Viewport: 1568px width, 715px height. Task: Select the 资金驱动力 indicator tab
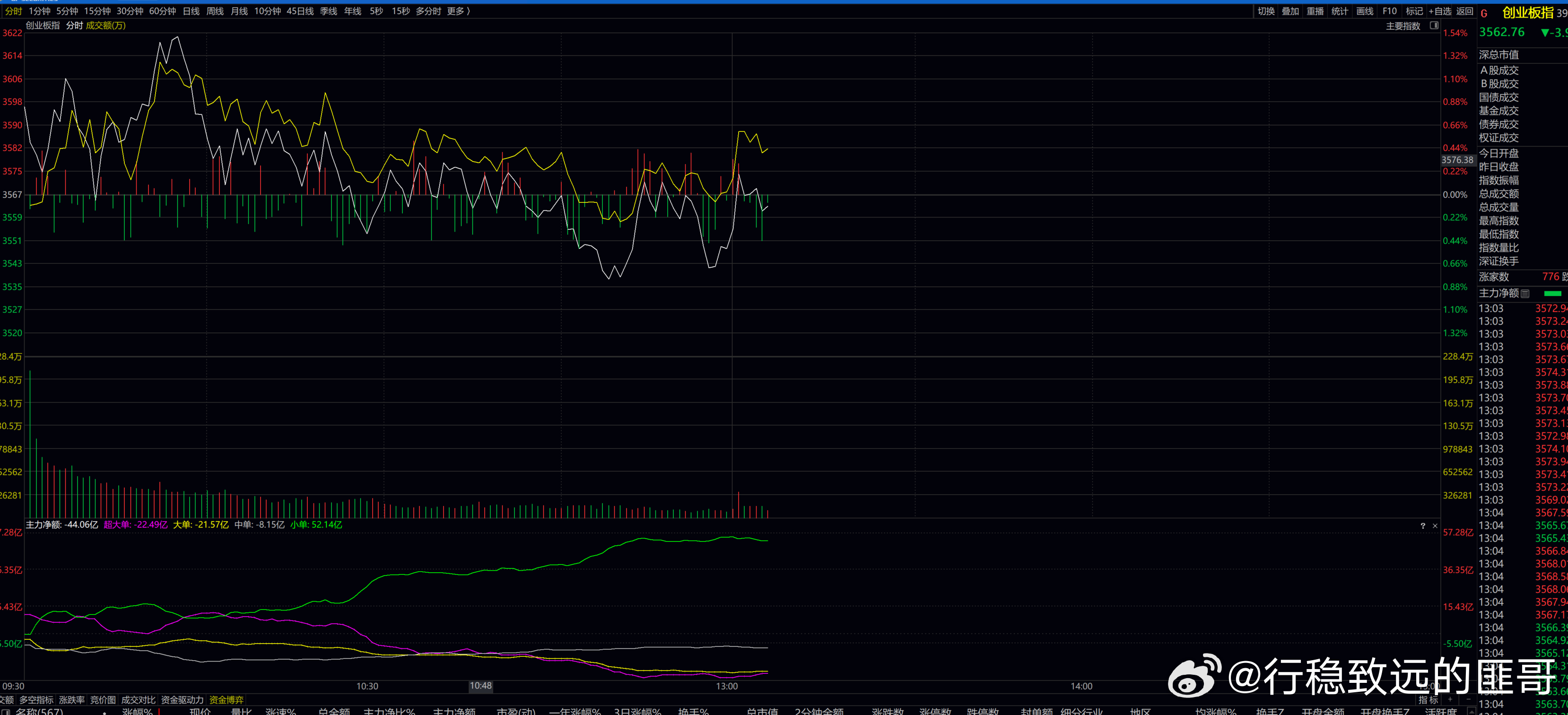[182, 700]
